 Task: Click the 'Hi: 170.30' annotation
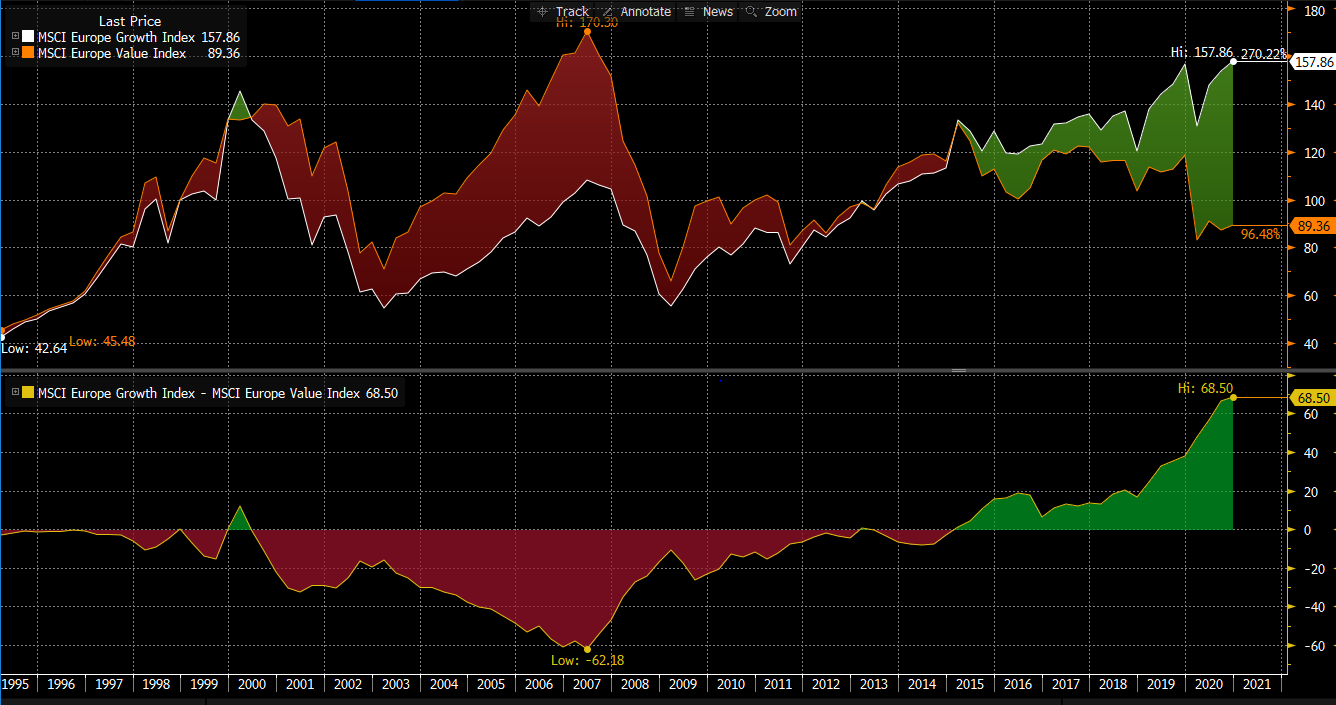point(588,22)
